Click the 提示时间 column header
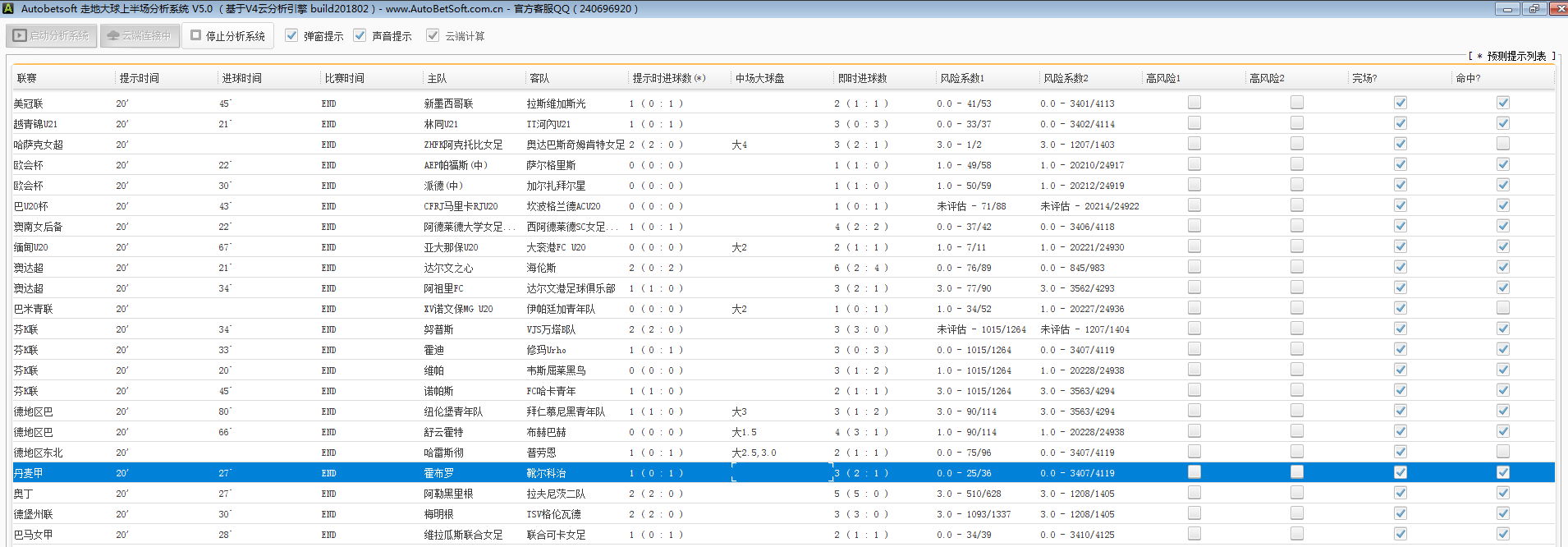This screenshot has height=547, width=1568. coord(140,79)
